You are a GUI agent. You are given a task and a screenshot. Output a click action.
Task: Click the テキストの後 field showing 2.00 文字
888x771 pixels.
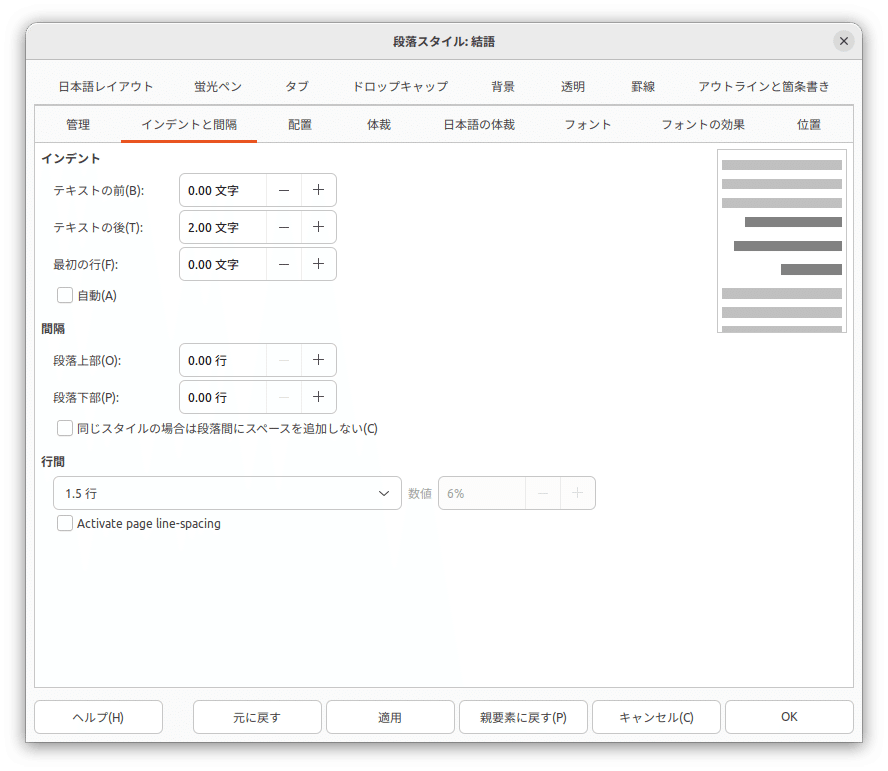(x=223, y=227)
